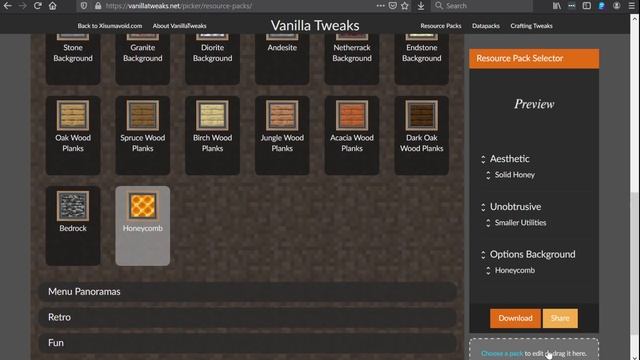Click the Share button
The image size is (640, 360).
click(560, 318)
